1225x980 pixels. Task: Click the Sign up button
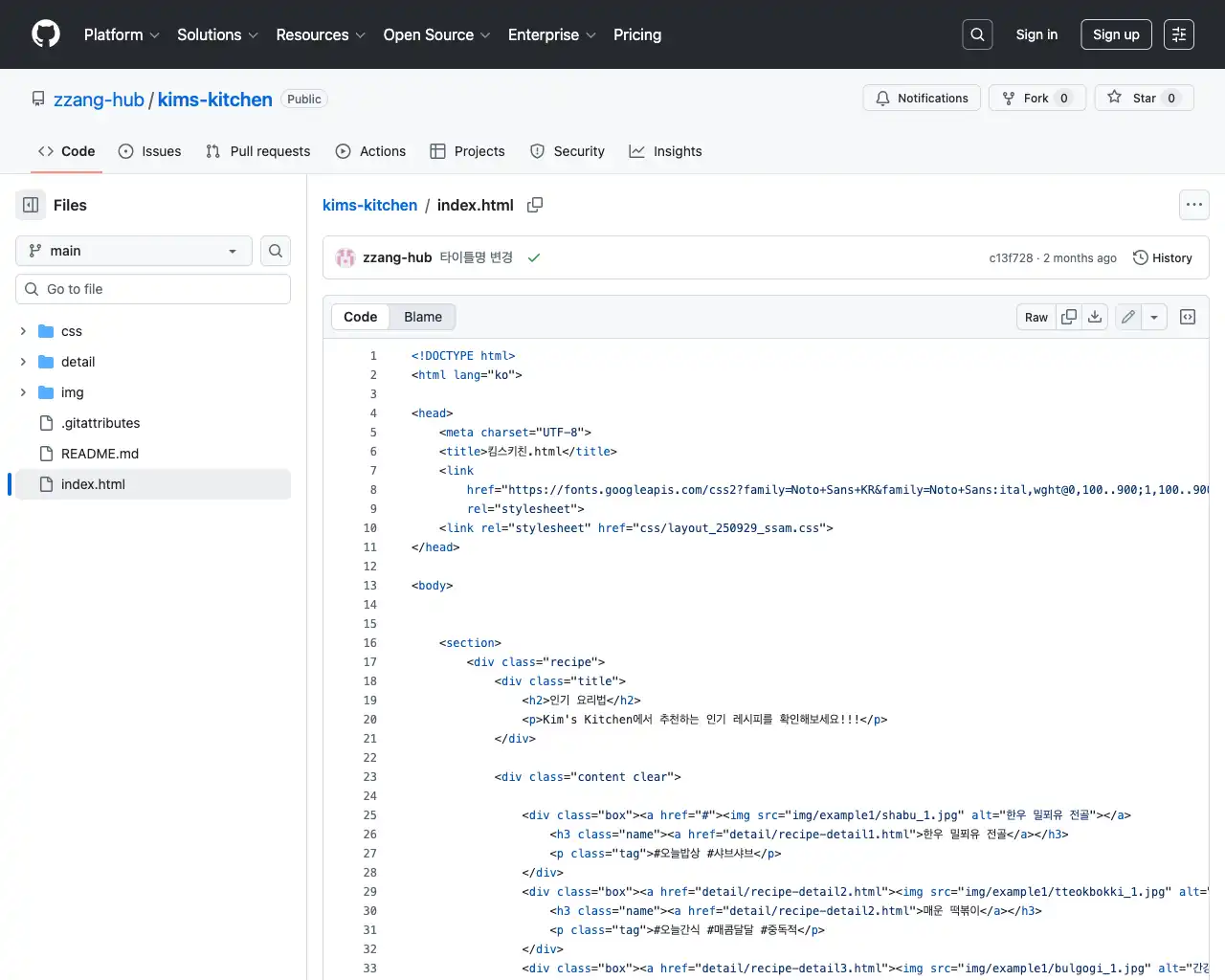point(1116,33)
